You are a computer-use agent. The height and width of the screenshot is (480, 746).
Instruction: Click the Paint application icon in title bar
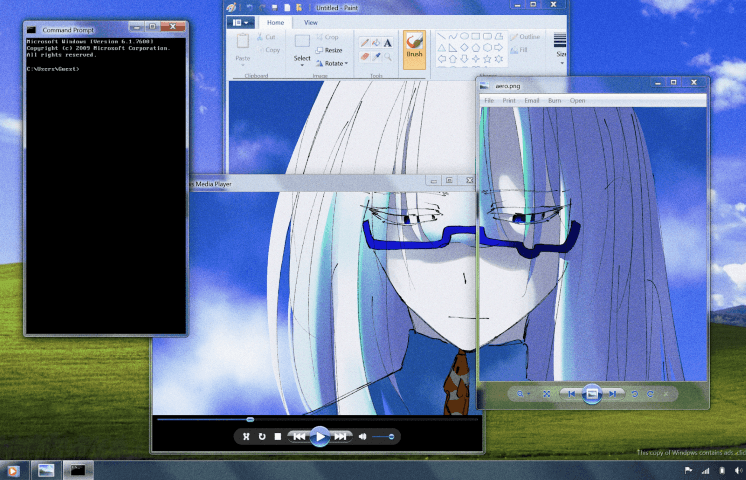point(231,8)
